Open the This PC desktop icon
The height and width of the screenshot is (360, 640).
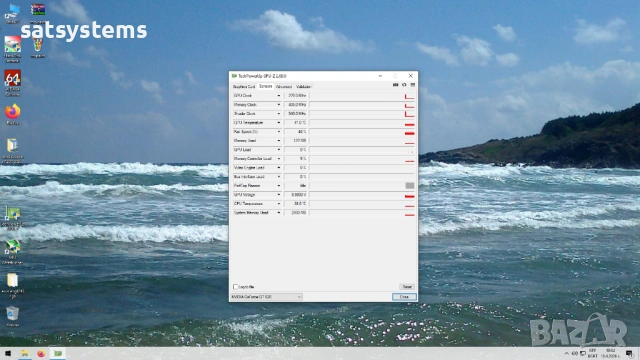pos(13,13)
